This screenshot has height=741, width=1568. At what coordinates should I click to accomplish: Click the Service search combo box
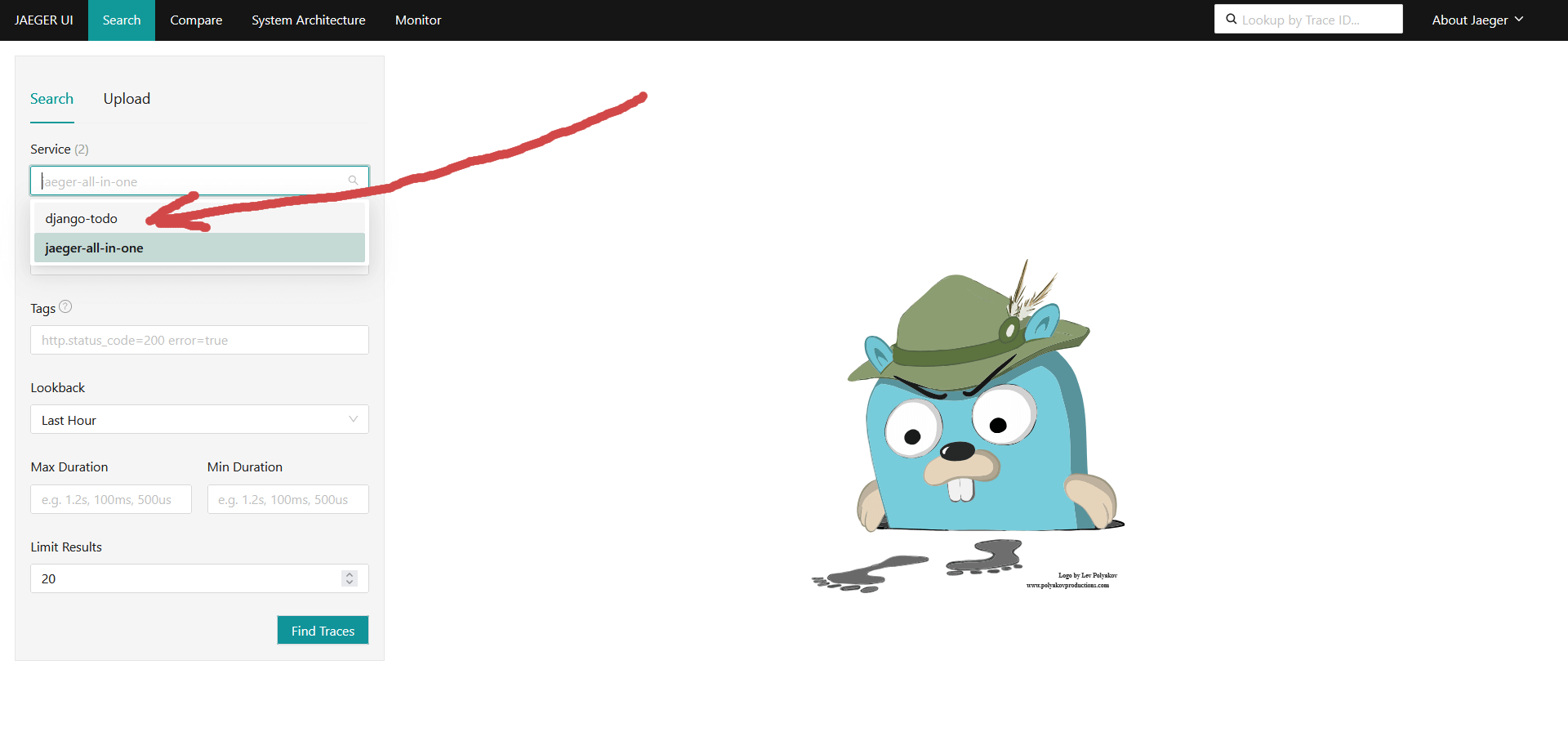click(199, 181)
